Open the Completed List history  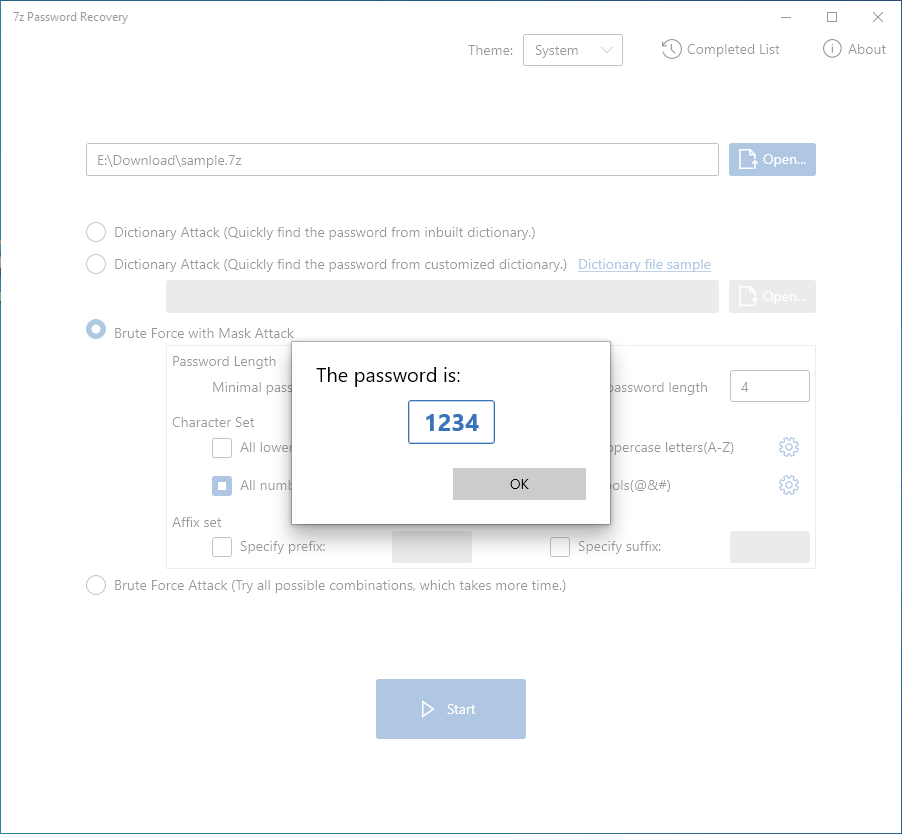tap(720, 49)
